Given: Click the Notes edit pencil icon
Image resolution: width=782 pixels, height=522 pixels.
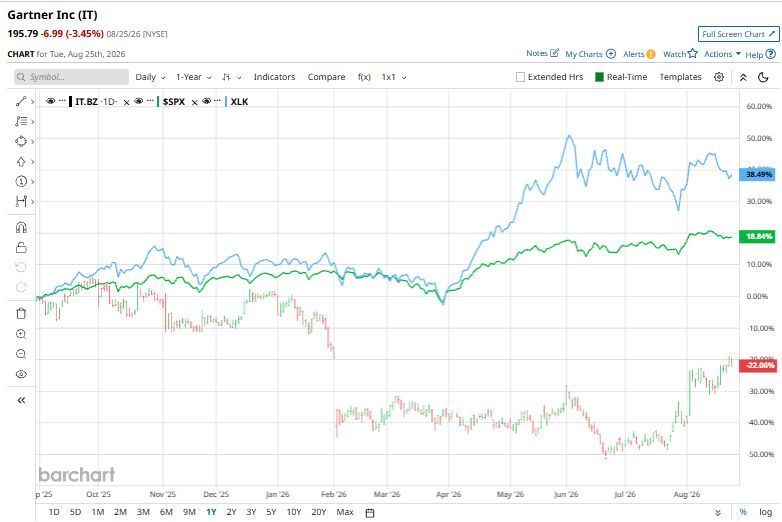Looking at the screenshot, I should click(x=554, y=53).
